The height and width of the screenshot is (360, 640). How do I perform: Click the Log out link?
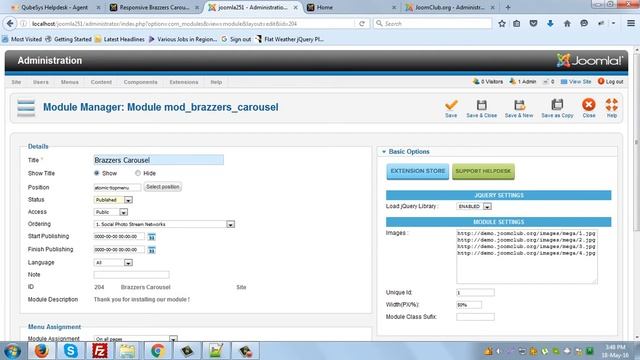(x=611, y=82)
